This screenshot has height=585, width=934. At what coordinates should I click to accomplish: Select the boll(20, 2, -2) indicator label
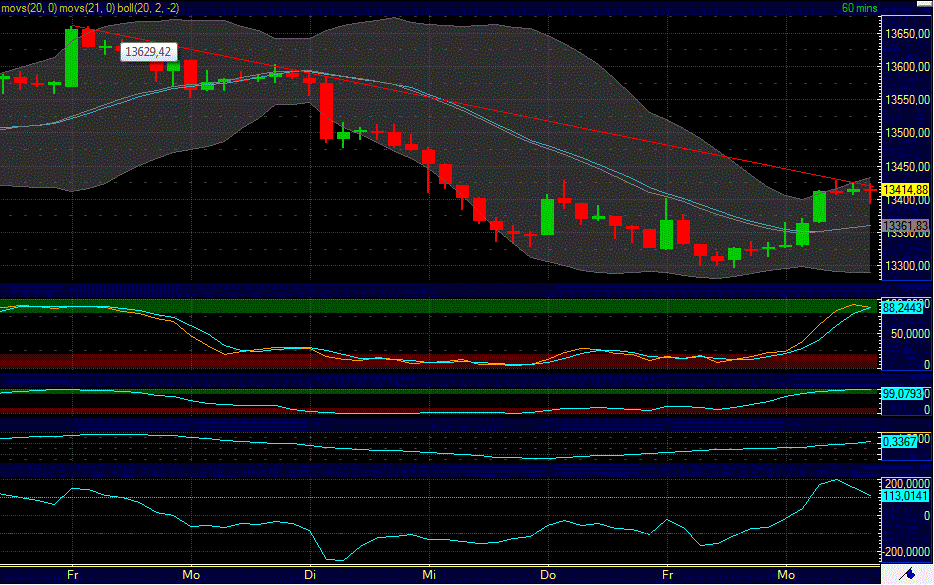(x=148, y=8)
